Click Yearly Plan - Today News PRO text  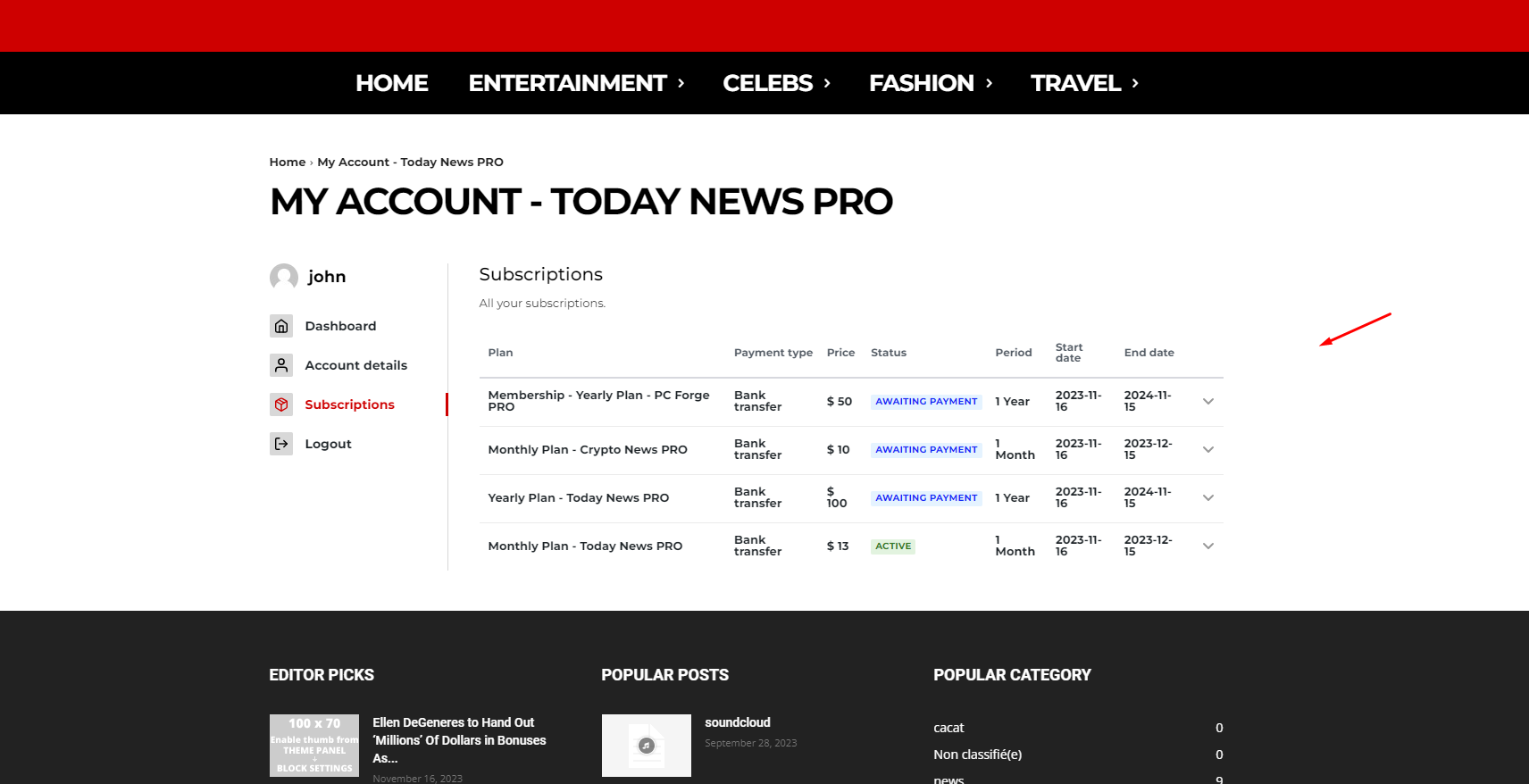click(x=579, y=498)
